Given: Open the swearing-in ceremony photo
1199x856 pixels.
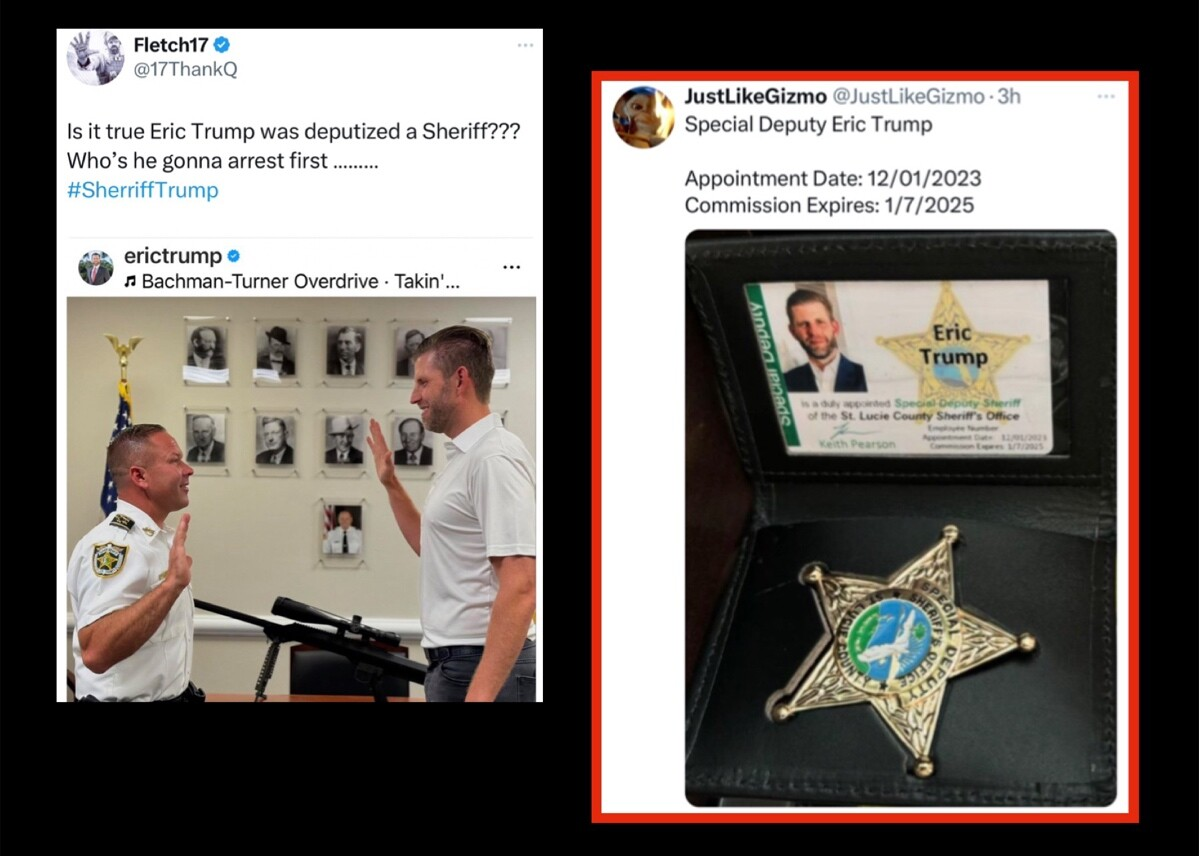Looking at the screenshot, I should (x=301, y=500).
